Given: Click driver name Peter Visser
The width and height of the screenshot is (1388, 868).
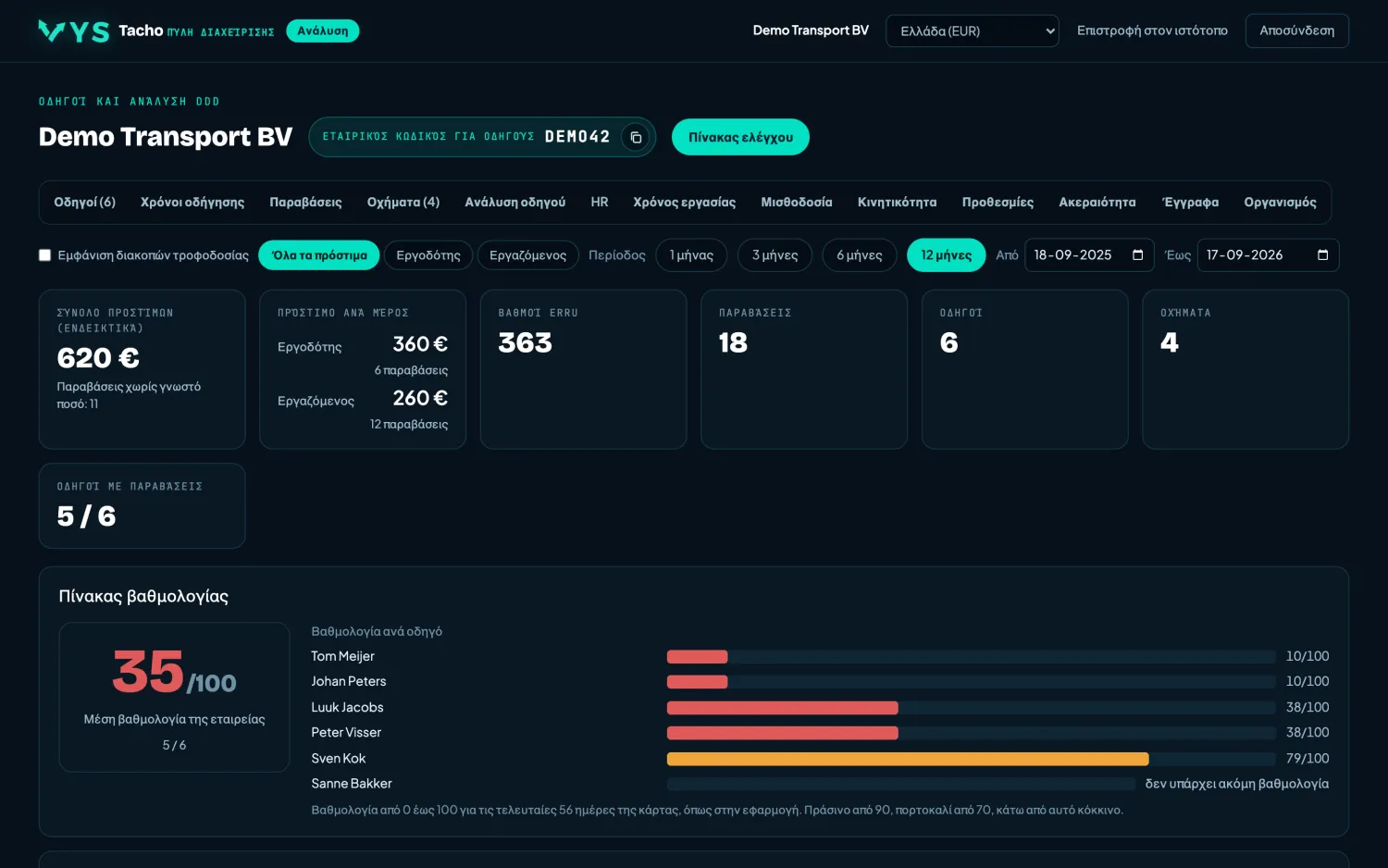Looking at the screenshot, I should coord(346,733).
